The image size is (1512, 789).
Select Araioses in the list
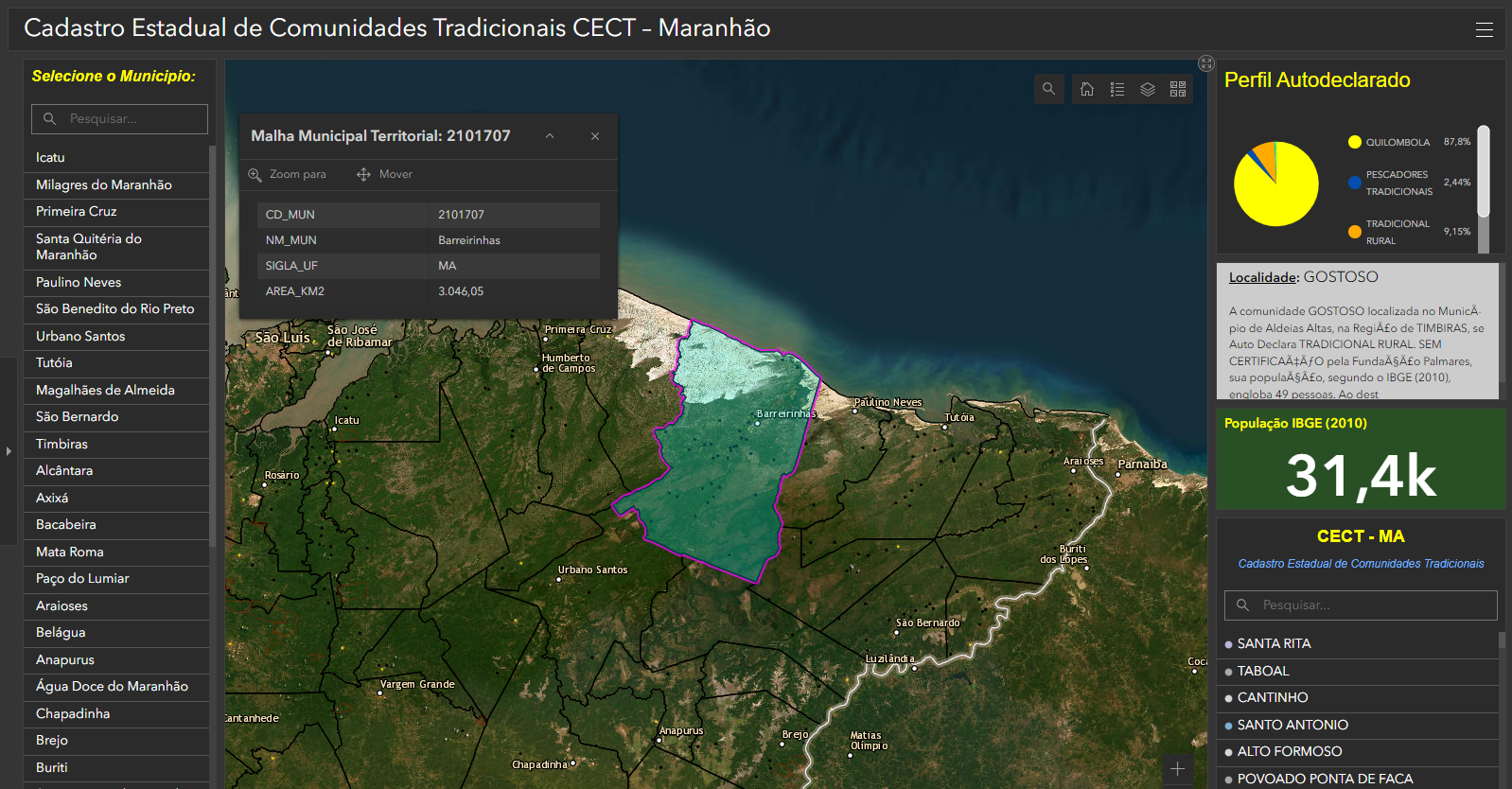[115, 605]
